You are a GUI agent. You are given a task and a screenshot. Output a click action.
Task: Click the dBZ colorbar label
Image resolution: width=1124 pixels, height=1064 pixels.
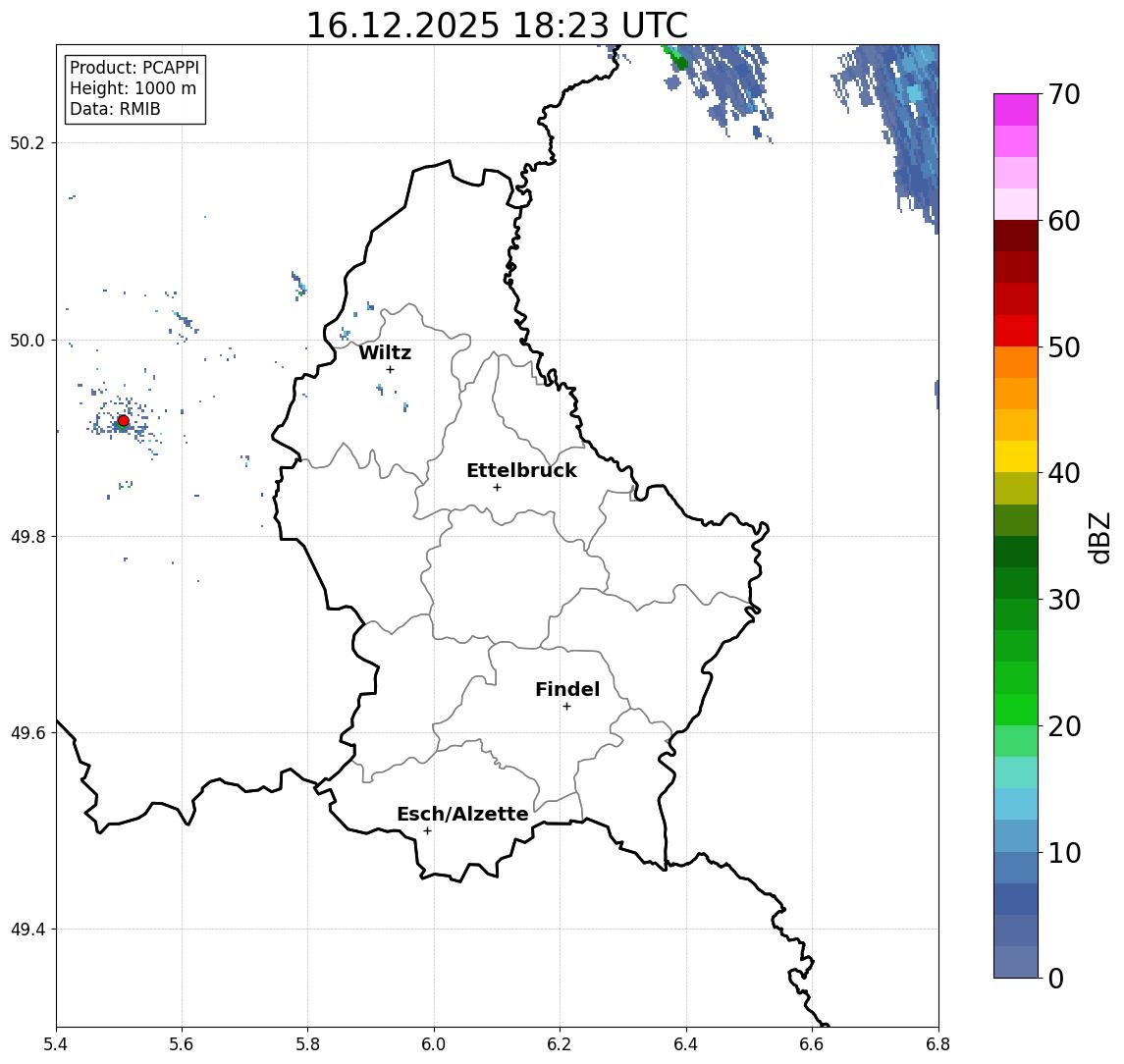(x=1098, y=537)
